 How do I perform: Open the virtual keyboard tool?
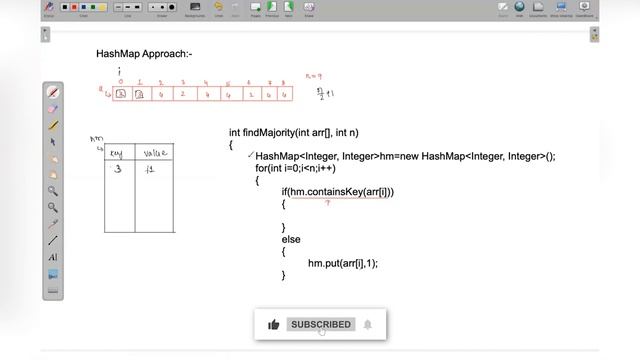(x=53, y=291)
